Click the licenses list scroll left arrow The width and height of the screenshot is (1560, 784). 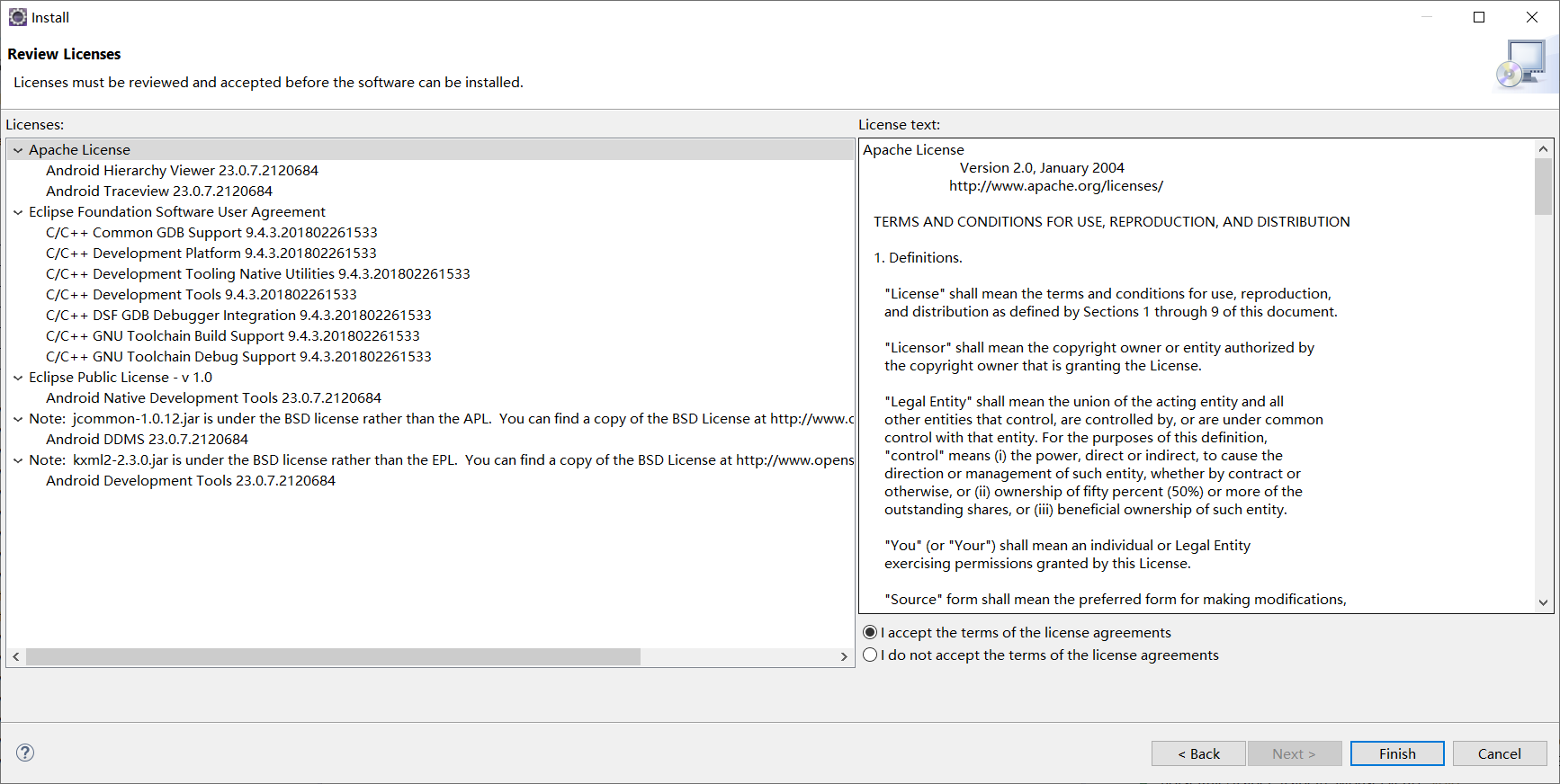pyautogui.click(x=16, y=657)
